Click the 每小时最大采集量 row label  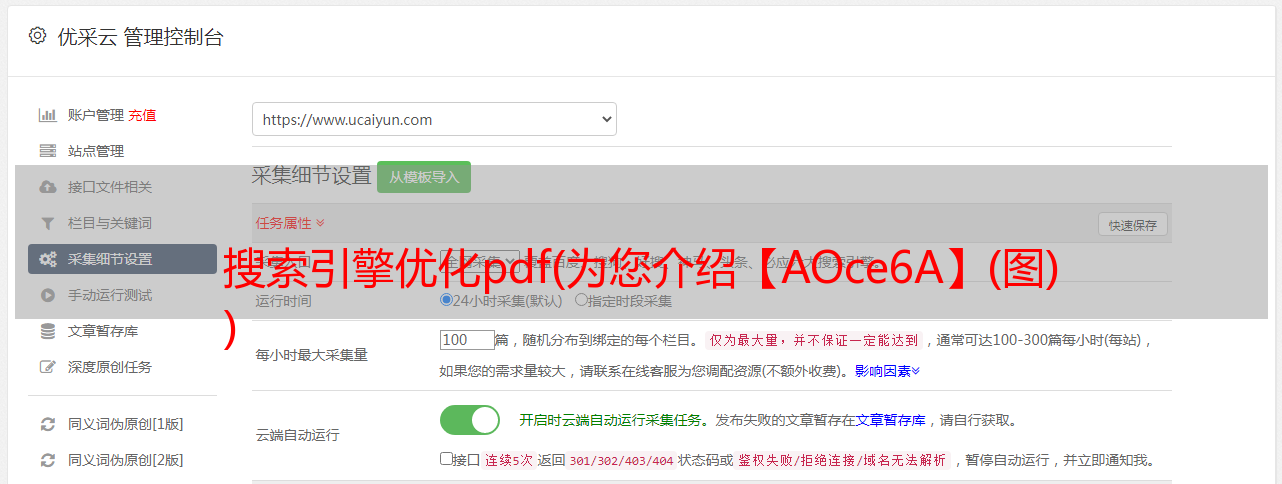[311, 355]
